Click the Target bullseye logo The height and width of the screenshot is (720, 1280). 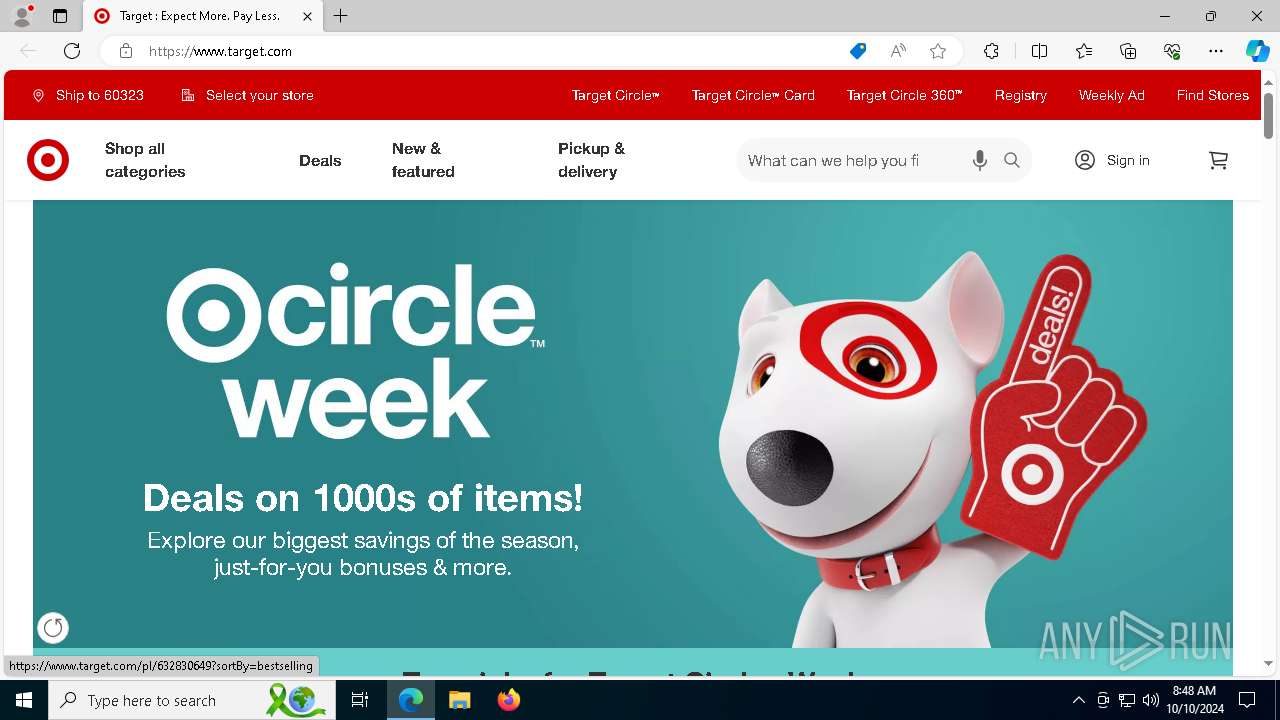48,160
